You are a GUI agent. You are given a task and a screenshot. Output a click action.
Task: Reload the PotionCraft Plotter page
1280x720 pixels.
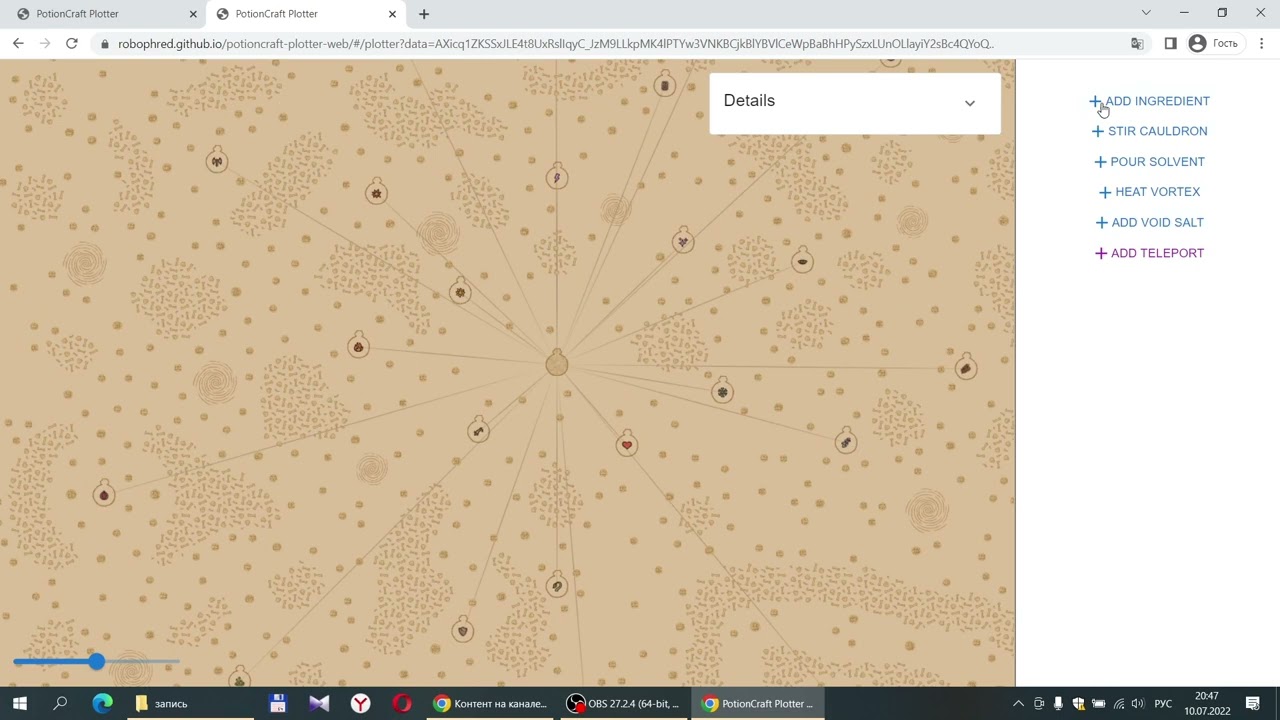(x=72, y=44)
